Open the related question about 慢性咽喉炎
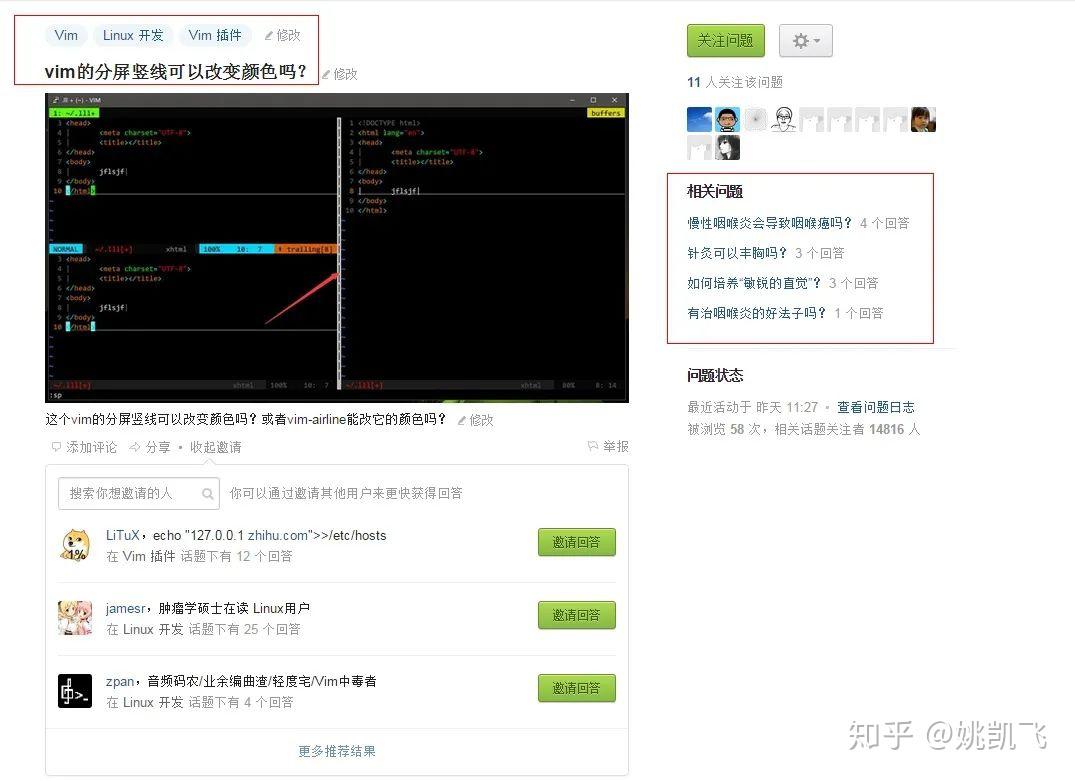The image size is (1075, 781). (x=767, y=223)
